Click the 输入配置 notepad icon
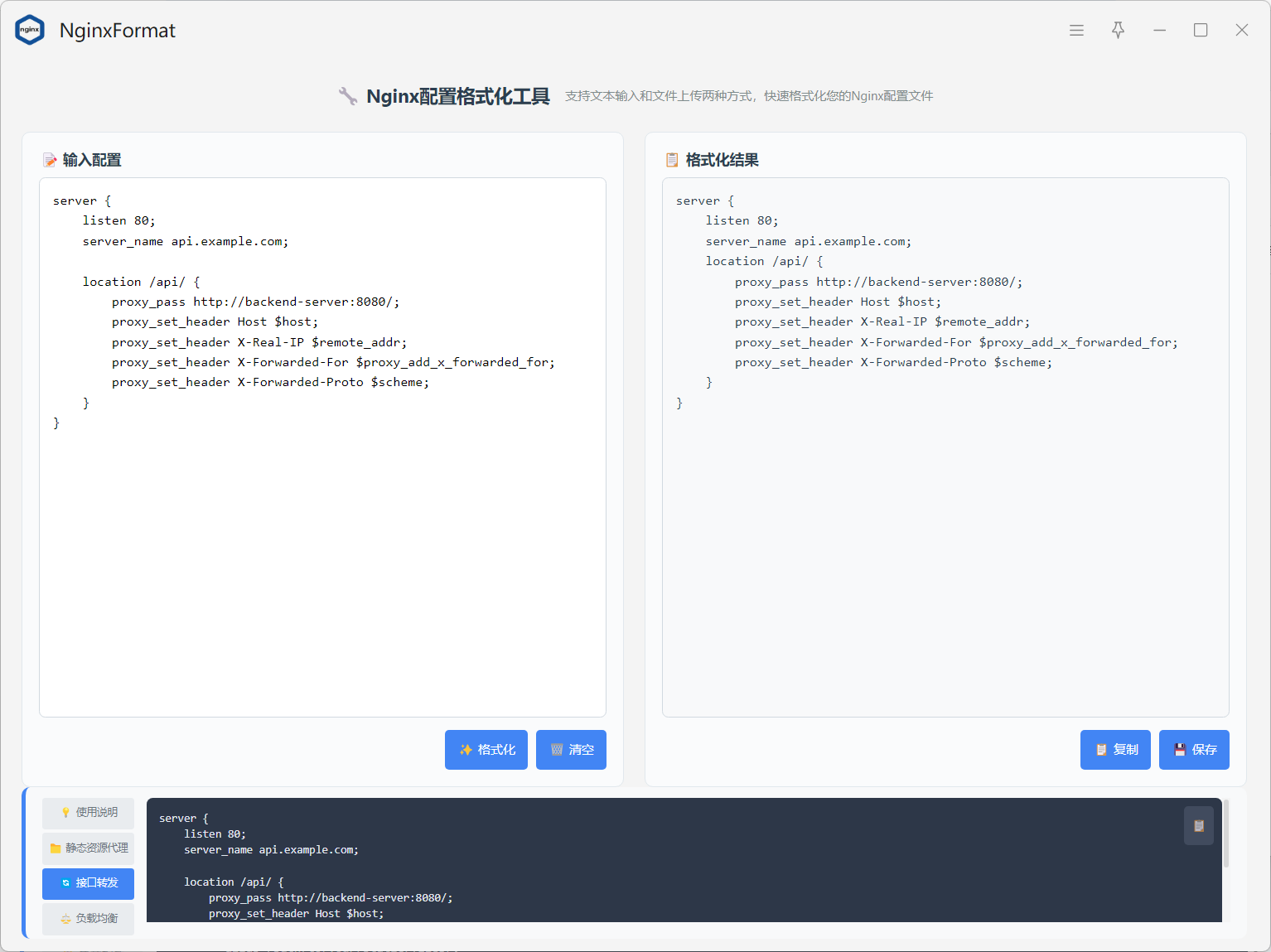The width and height of the screenshot is (1271, 952). (x=51, y=160)
